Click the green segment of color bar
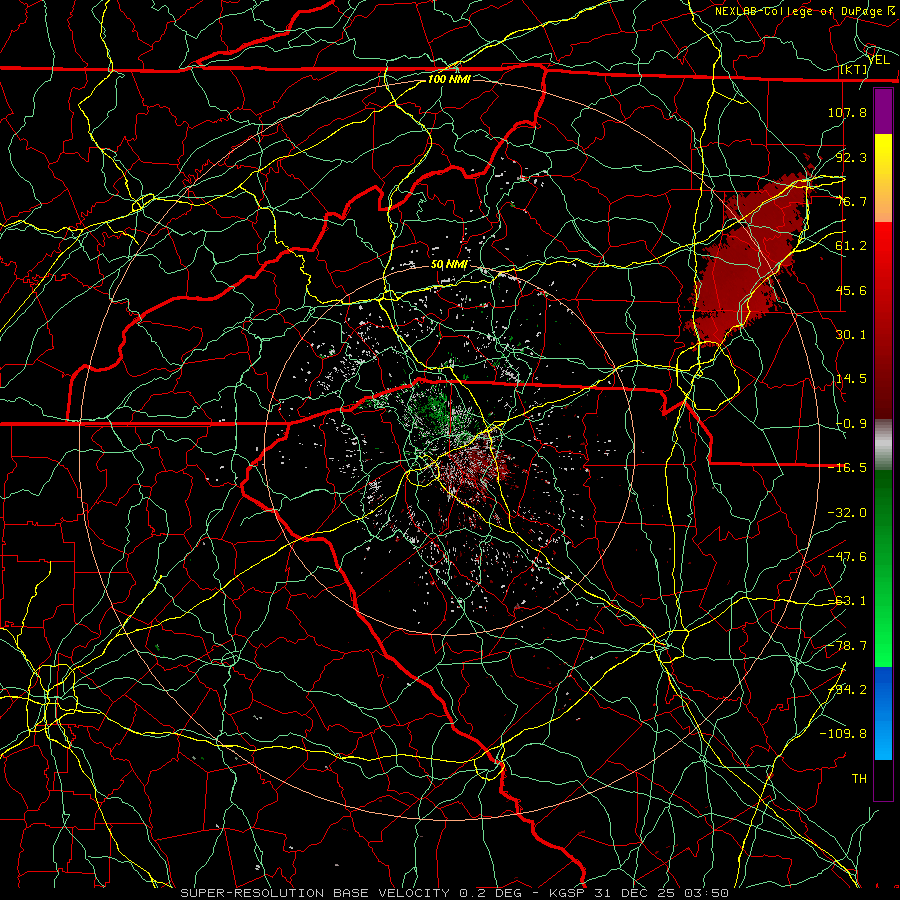 coord(883,568)
